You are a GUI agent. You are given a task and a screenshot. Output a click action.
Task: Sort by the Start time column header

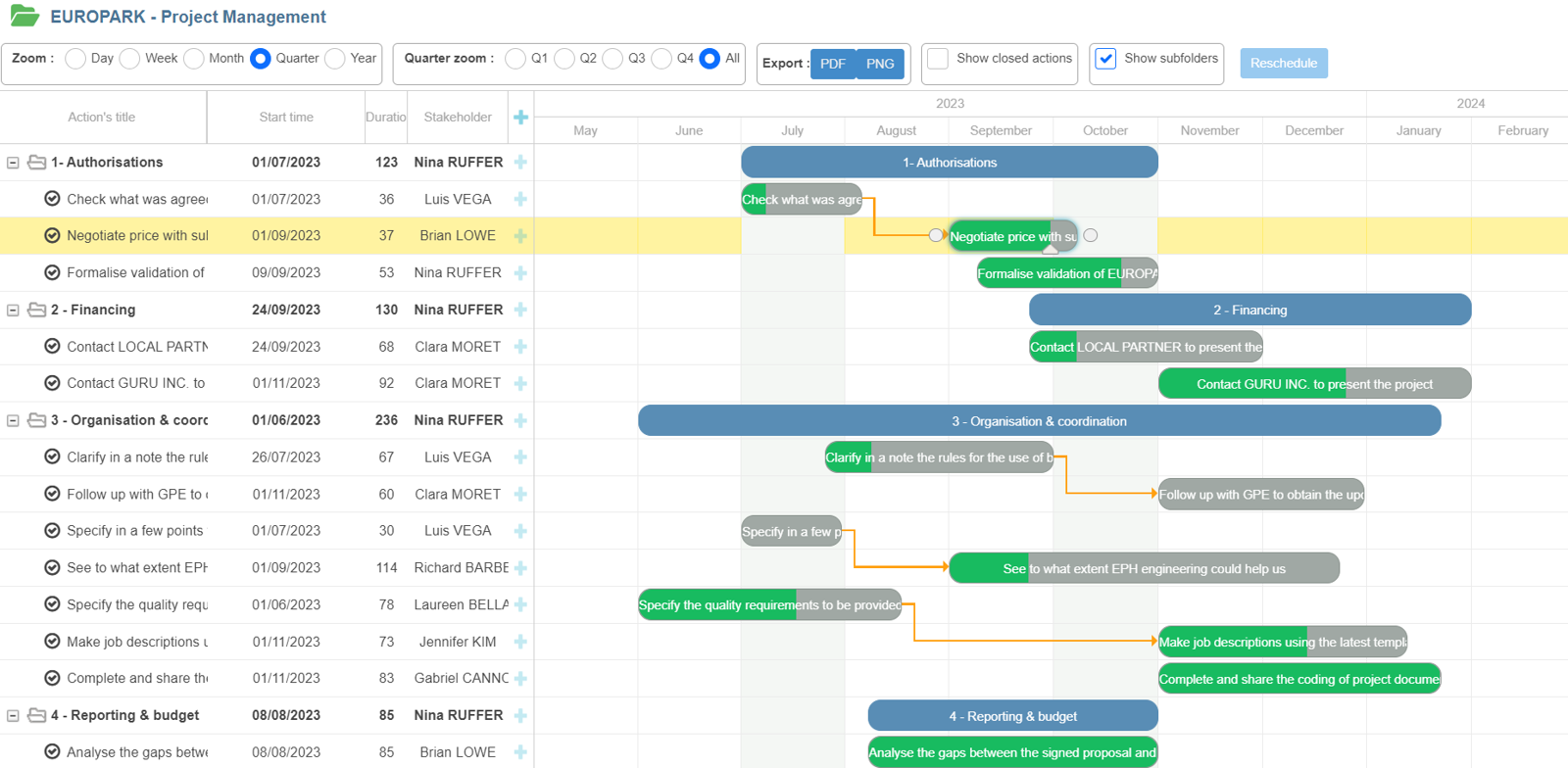coord(286,118)
